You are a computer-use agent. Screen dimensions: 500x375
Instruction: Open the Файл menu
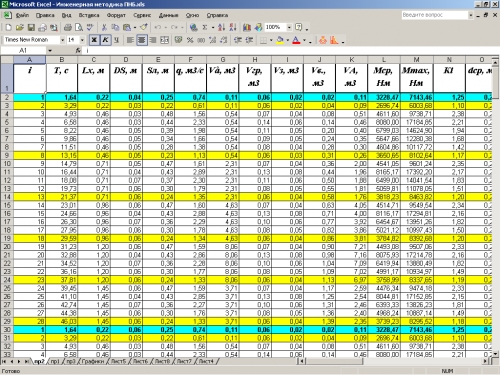pos(22,15)
